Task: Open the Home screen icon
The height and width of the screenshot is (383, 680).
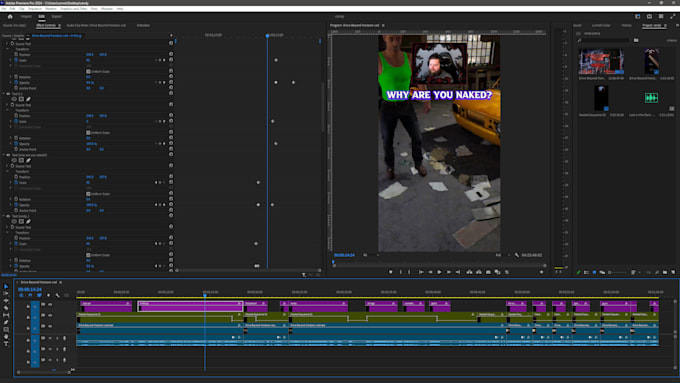Action: pos(10,16)
